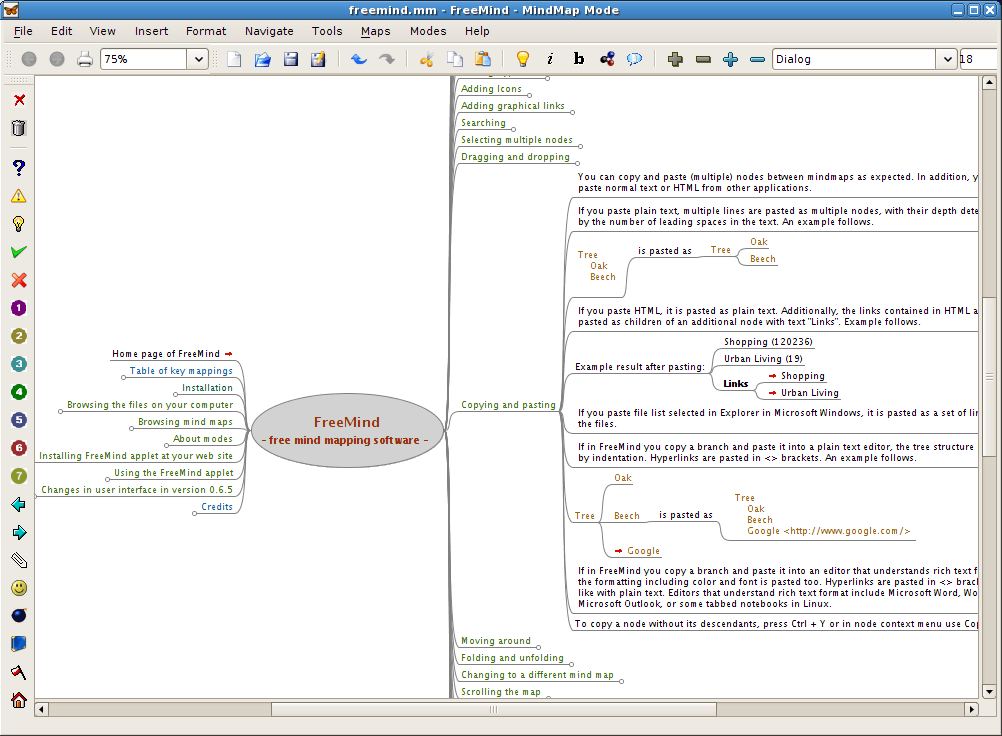This screenshot has width=1002, height=736.
Task: Add the right-pointing forward arrow icon
Action: click(x=19, y=532)
